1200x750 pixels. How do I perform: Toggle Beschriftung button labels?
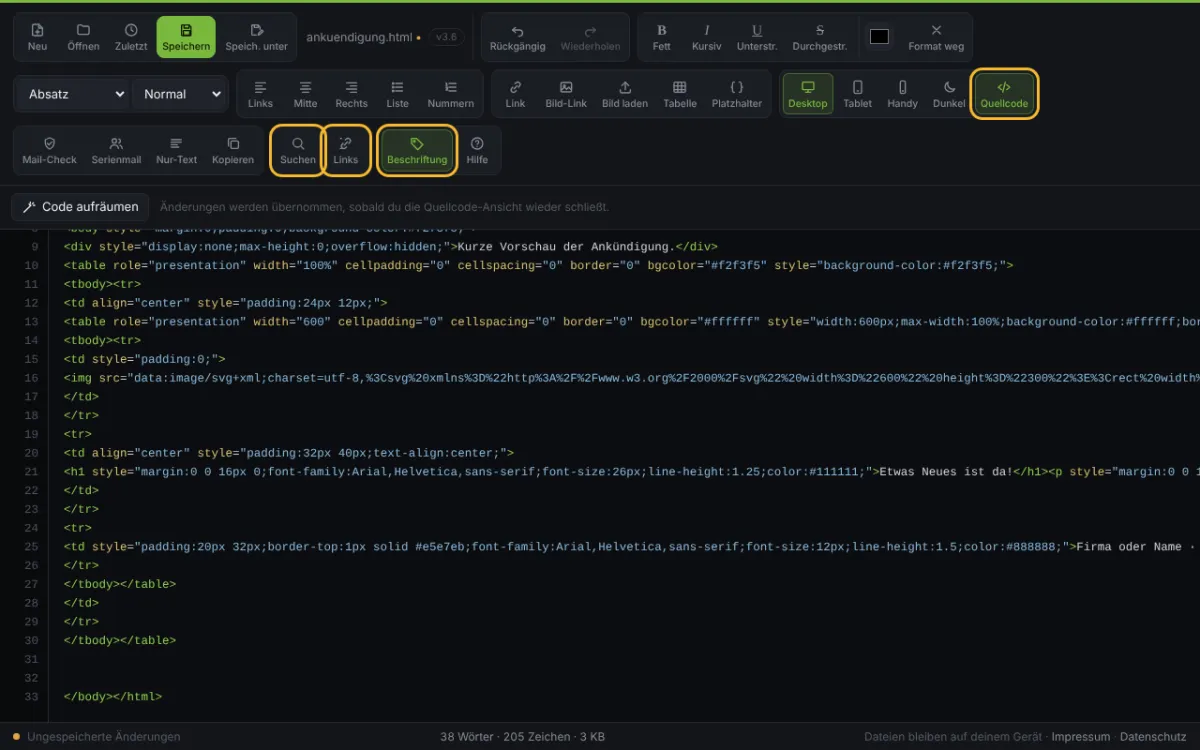tap(417, 150)
